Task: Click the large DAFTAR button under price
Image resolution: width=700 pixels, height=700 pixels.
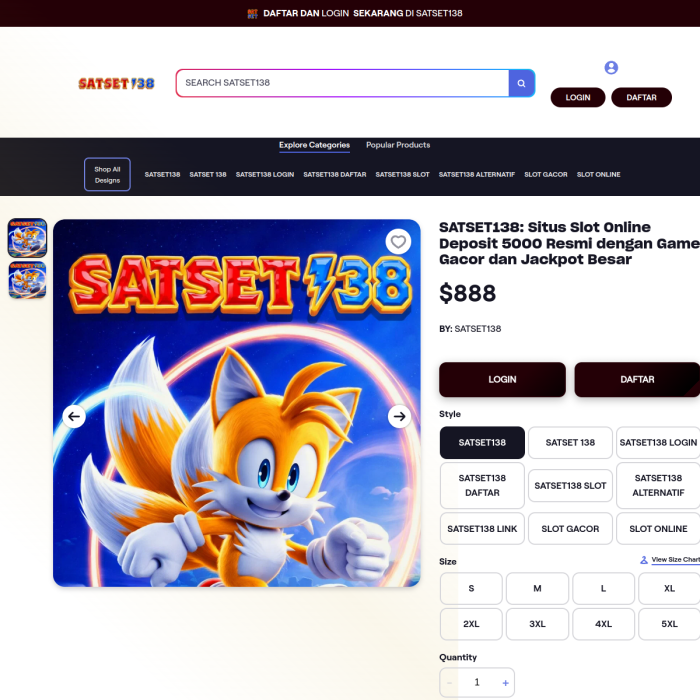Action: (637, 379)
